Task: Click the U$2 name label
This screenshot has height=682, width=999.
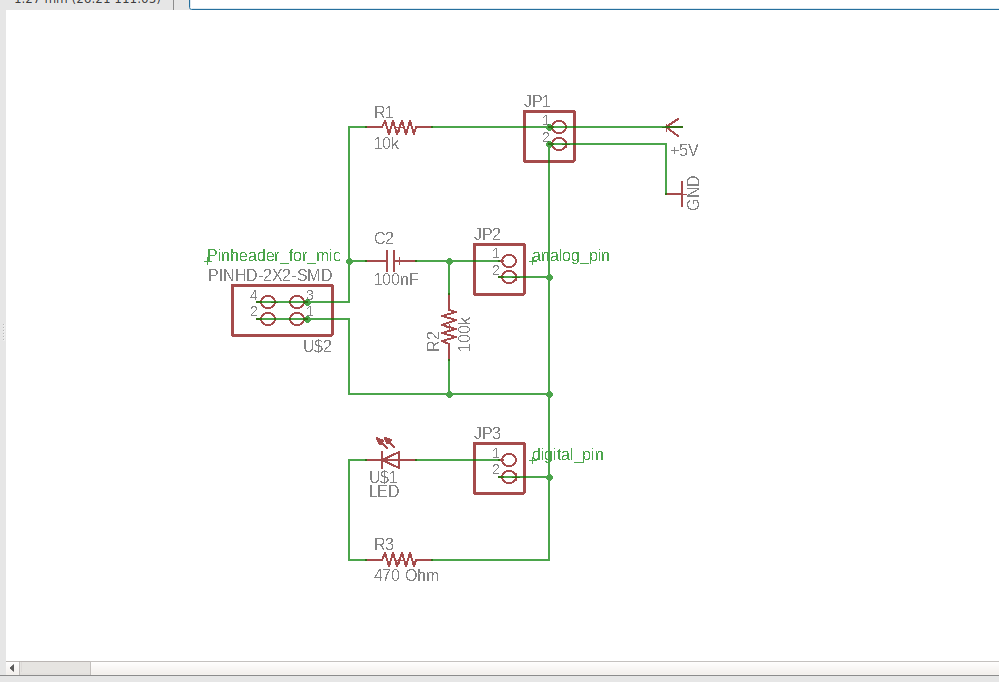Action: click(x=317, y=346)
